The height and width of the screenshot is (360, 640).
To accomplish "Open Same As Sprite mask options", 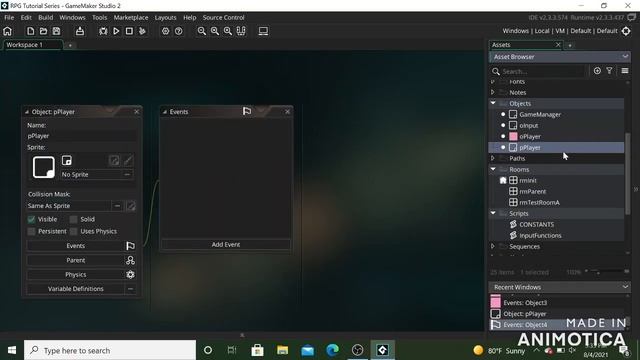I will click(117, 206).
